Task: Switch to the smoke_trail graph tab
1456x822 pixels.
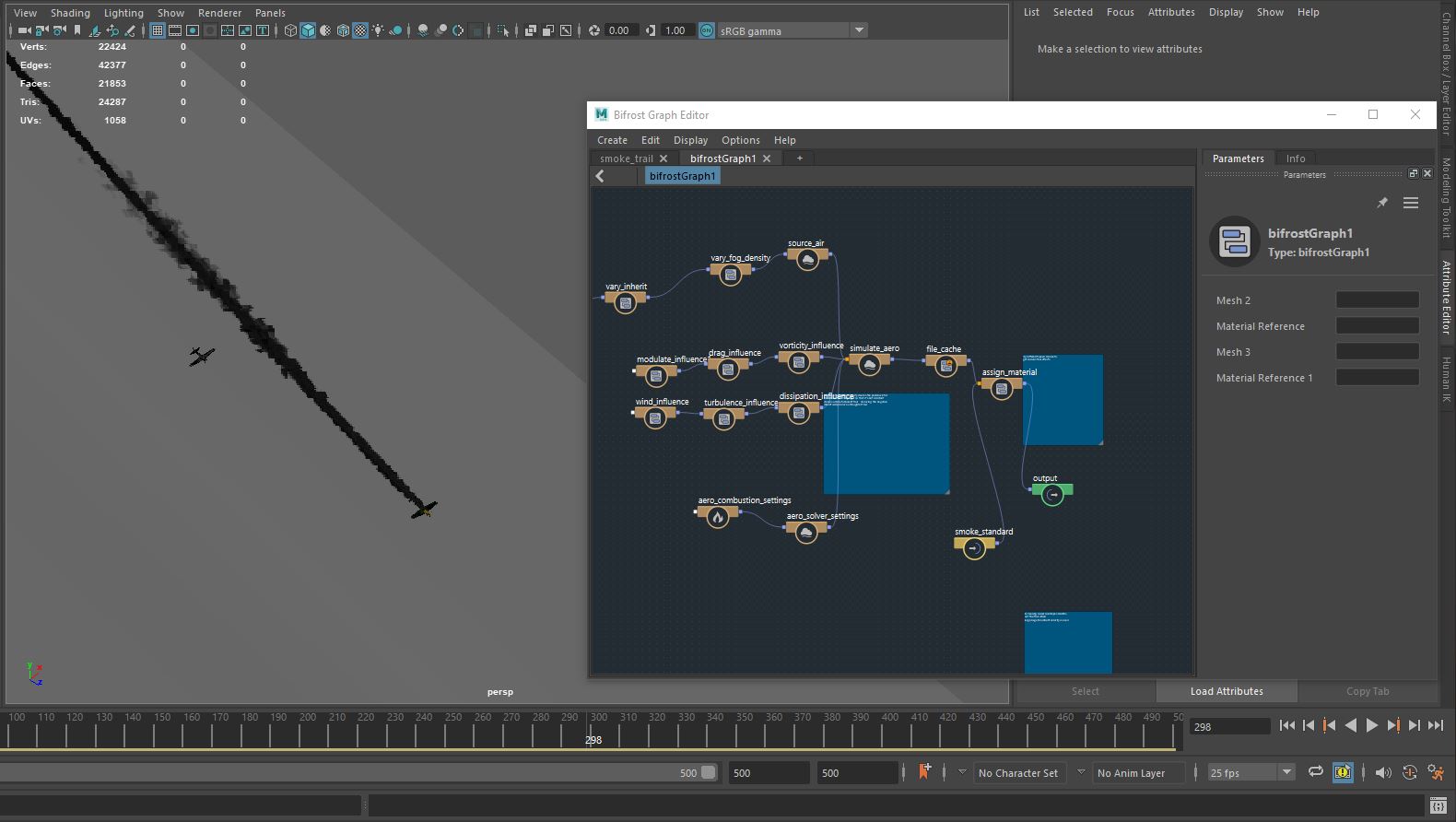Action: 627,159
